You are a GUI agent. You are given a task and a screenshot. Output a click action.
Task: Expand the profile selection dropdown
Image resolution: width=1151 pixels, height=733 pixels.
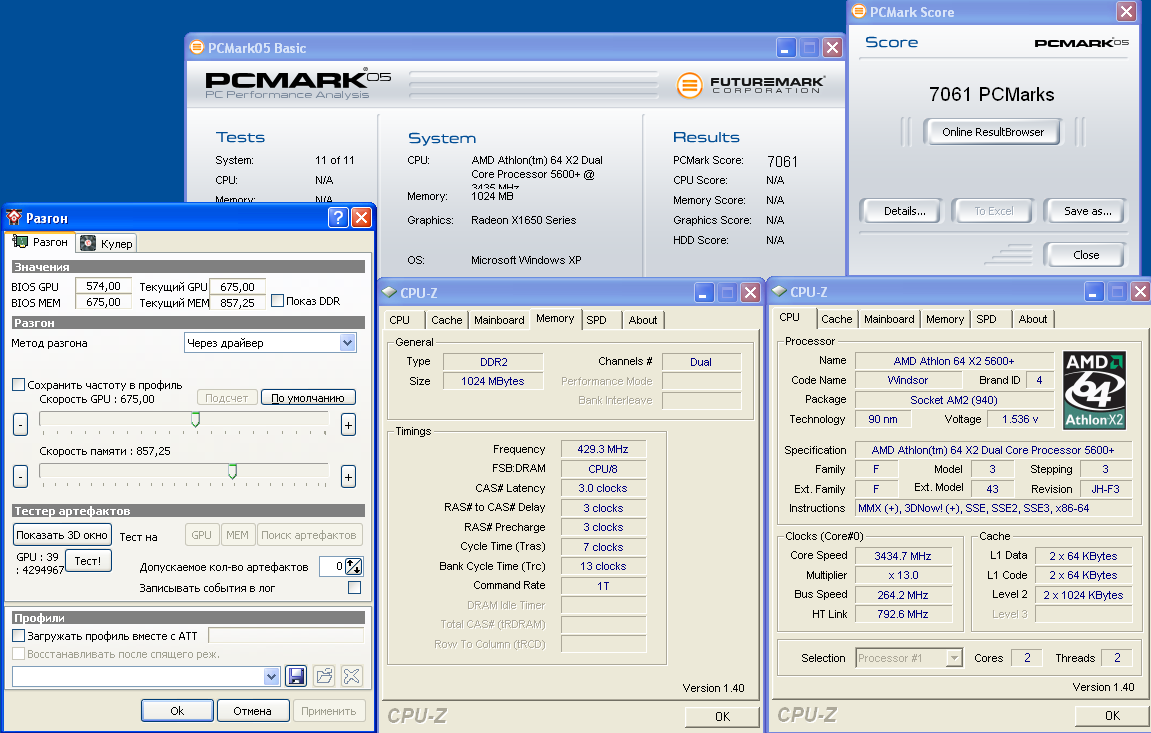[x=272, y=677]
